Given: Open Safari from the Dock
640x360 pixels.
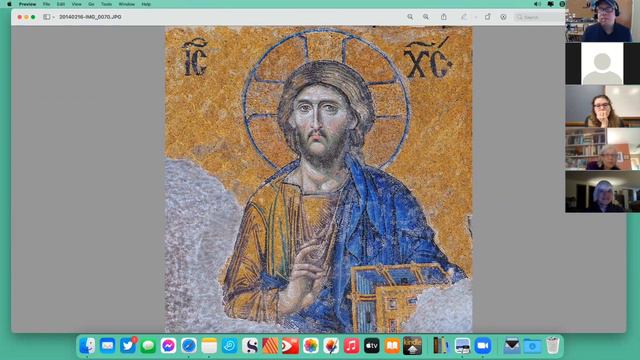Looking at the screenshot, I should pyautogui.click(x=189, y=346).
